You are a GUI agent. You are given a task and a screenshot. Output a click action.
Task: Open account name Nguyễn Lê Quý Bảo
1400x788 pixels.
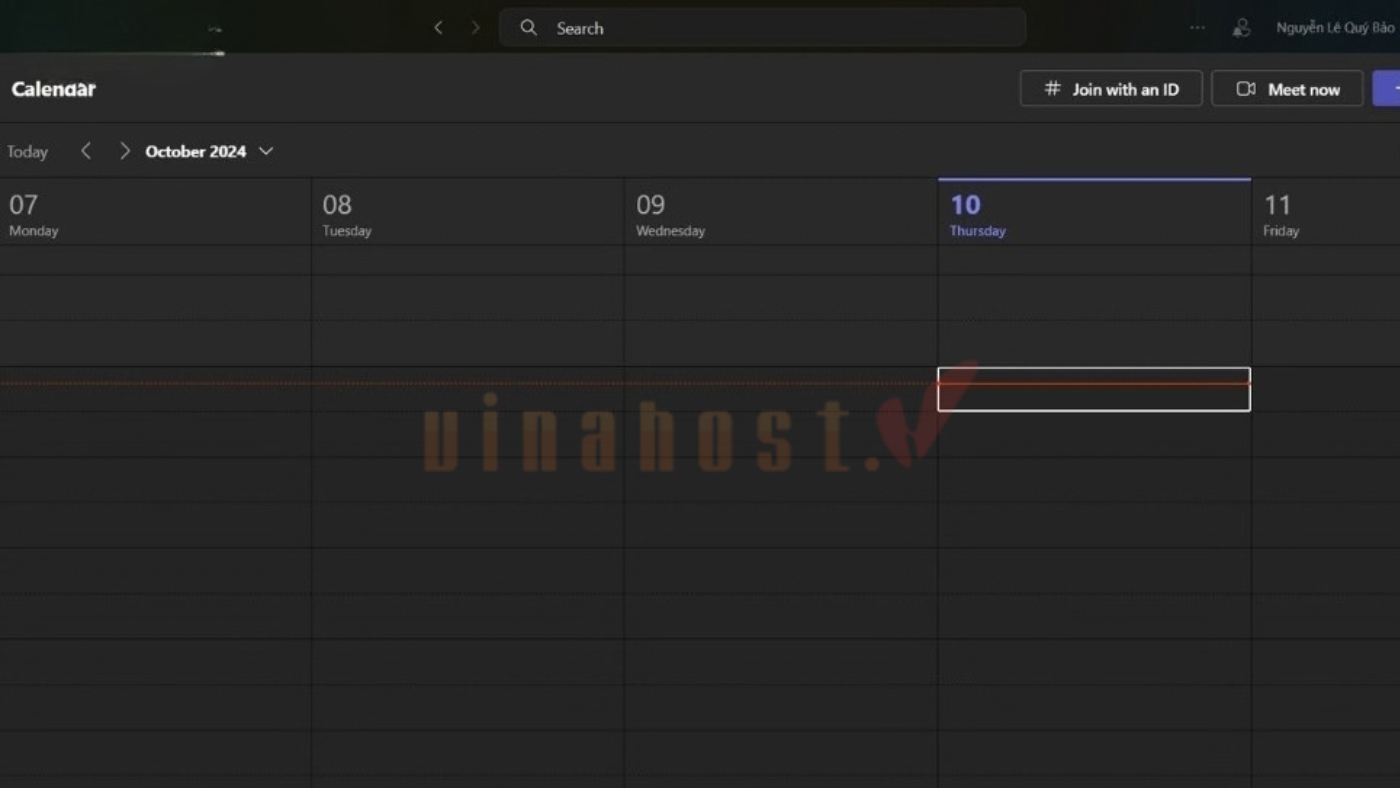(x=1335, y=28)
